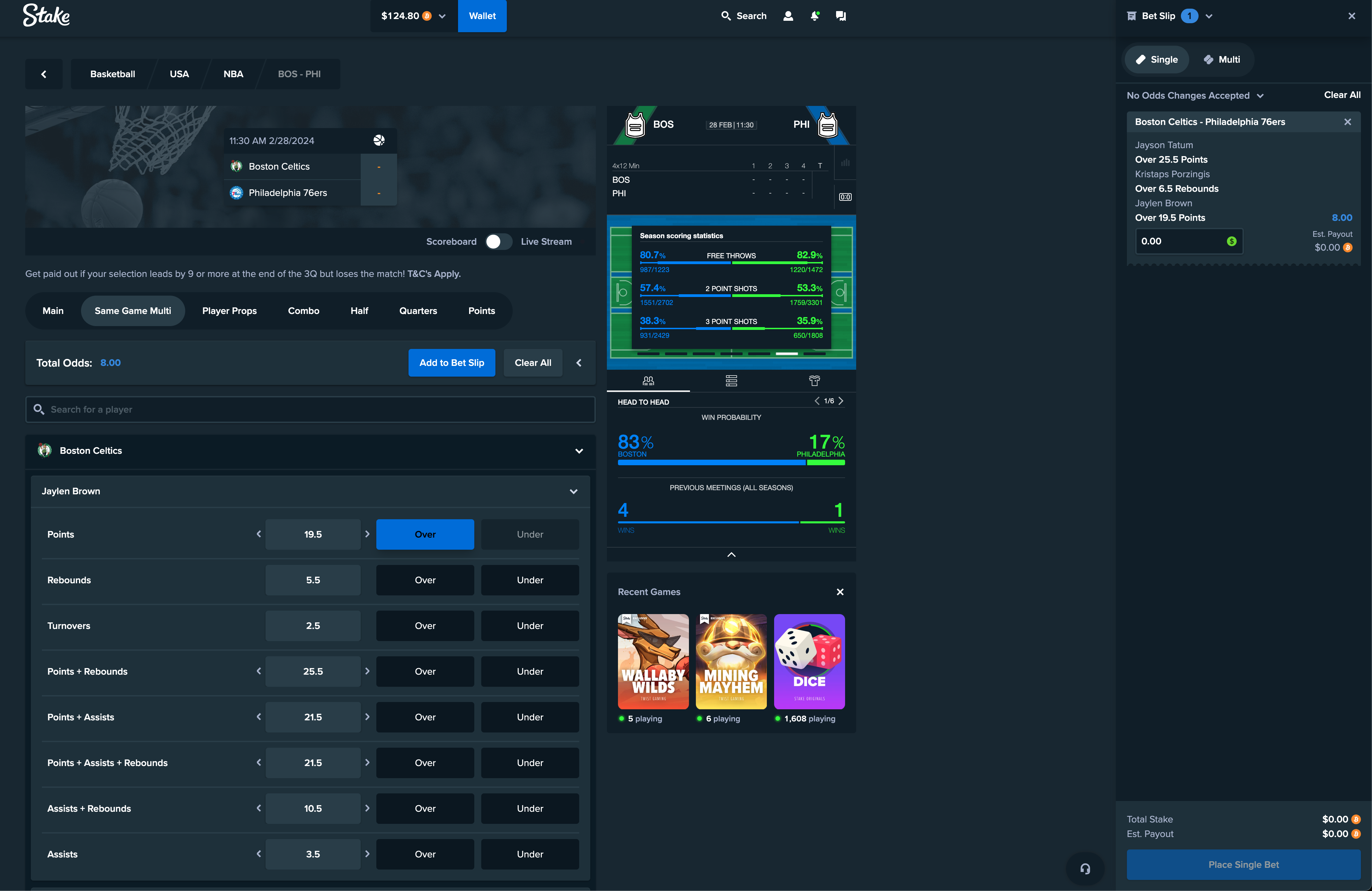Increase Jaylen Brown Points line
Viewport: 1372px width, 891px height.
[x=367, y=534]
